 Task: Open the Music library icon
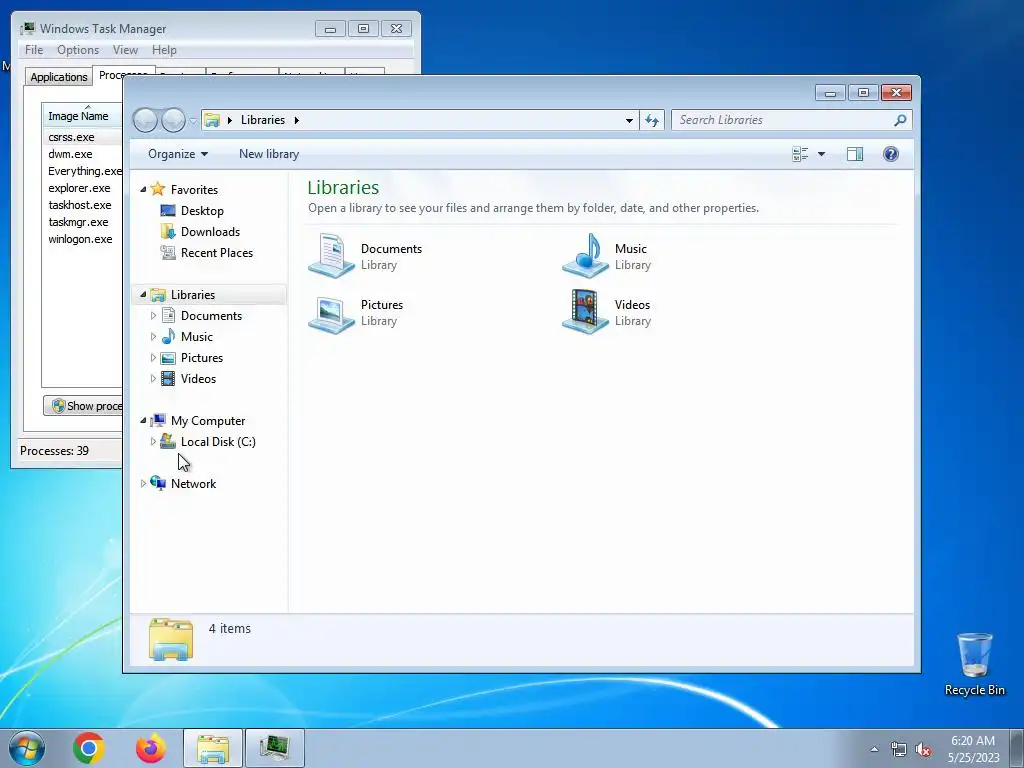coord(586,256)
